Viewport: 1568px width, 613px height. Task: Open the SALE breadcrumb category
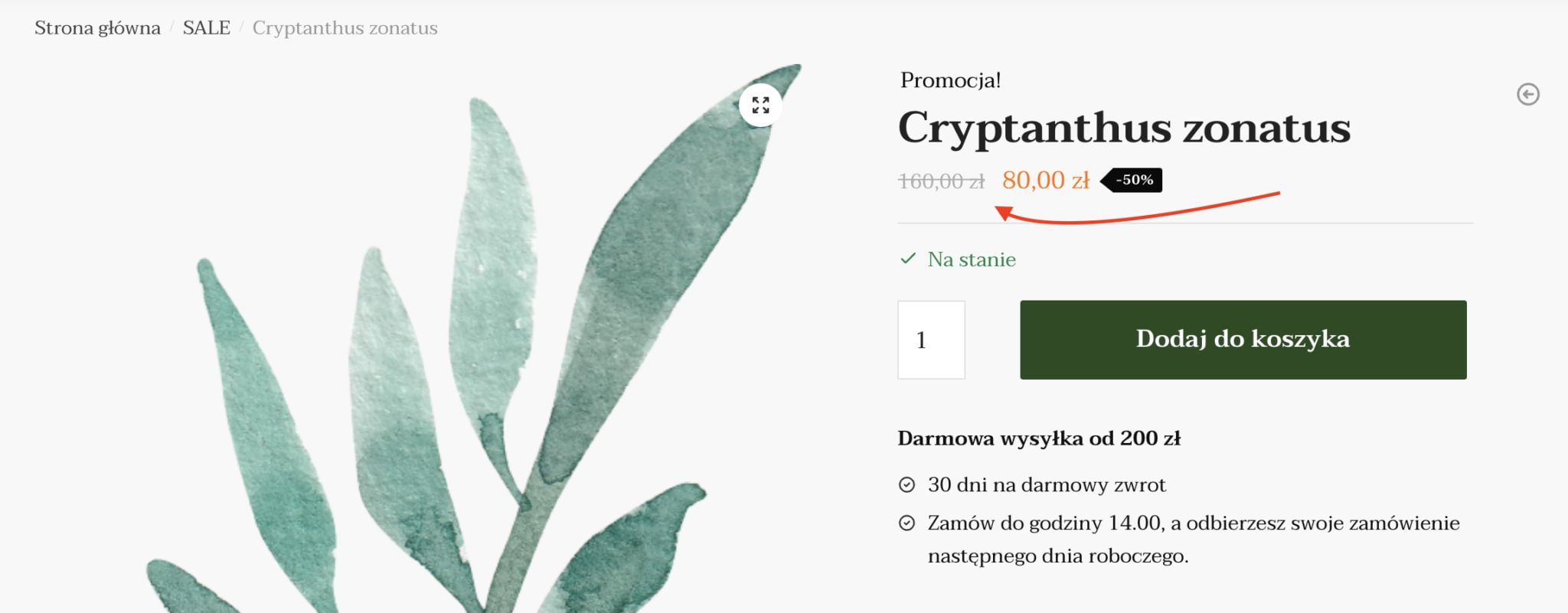(207, 28)
